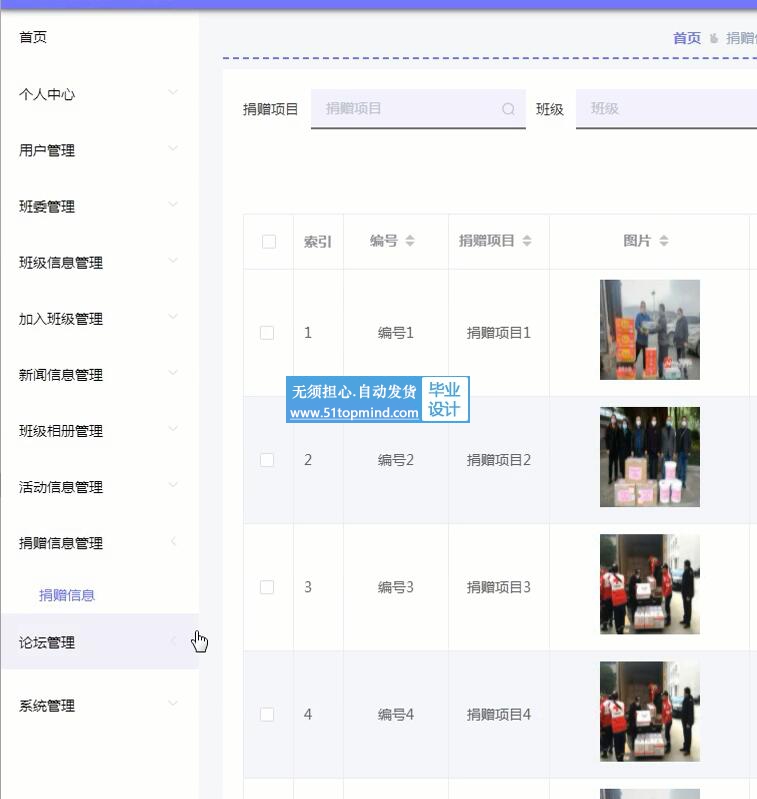This screenshot has height=799, width=757.
Task: Expand the 班级相册管理 menu chevron
Action: pyautogui.click(x=173, y=429)
